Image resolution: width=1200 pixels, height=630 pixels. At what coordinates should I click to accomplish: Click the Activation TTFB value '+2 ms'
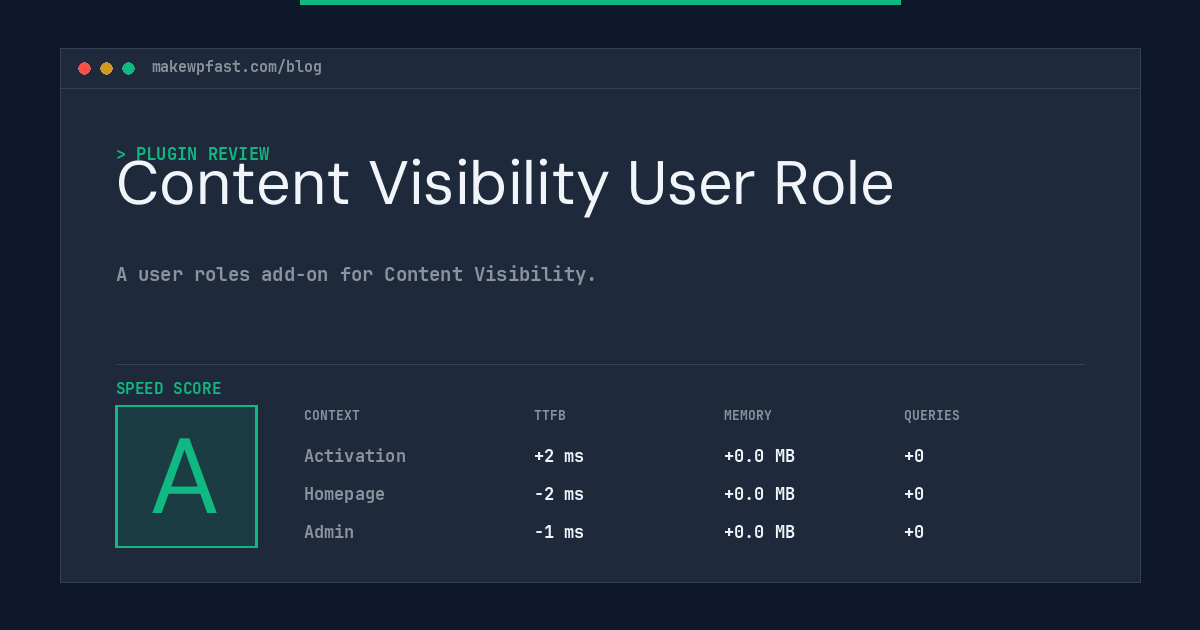click(559, 456)
